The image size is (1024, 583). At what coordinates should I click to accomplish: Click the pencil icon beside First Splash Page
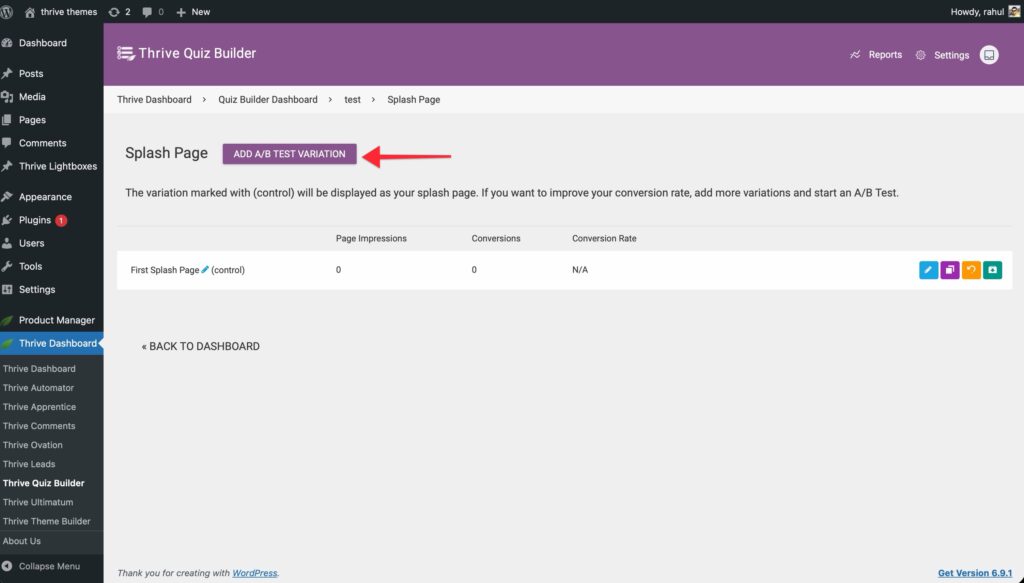pyautogui.click(x=205, y=270)
